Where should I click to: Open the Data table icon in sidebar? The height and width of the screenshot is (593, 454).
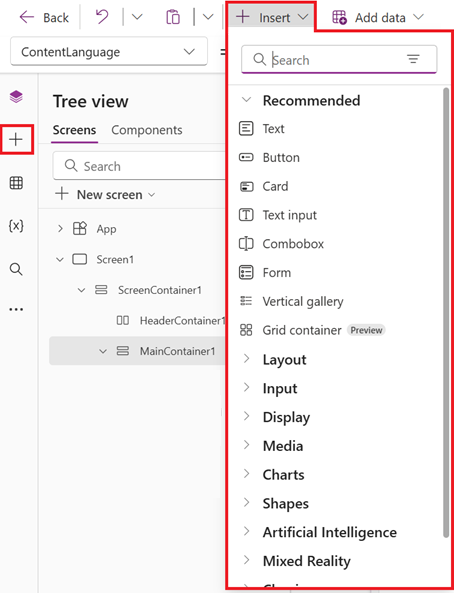pos(16,183)
